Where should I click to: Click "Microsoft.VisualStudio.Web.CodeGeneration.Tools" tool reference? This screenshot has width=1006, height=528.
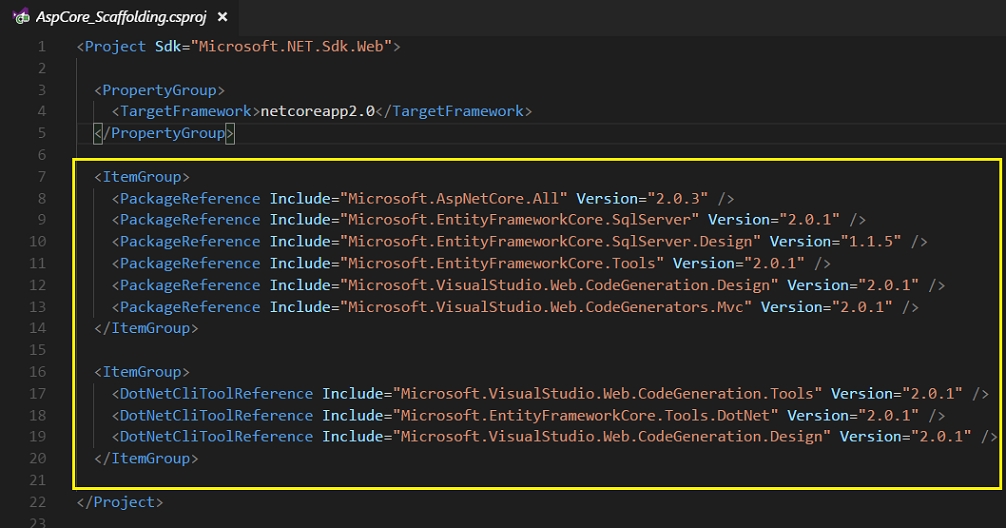[x=608, y=394]
